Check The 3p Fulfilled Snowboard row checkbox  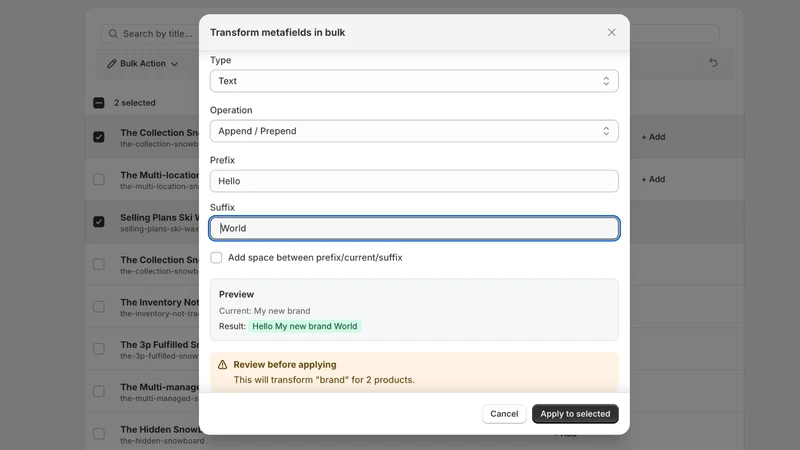pyautogui.click(x=99, y=348)
